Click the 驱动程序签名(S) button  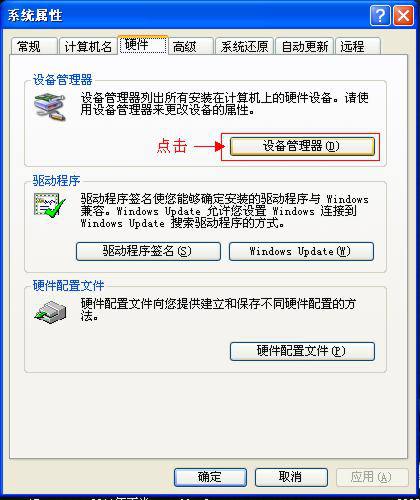[148, 251]
